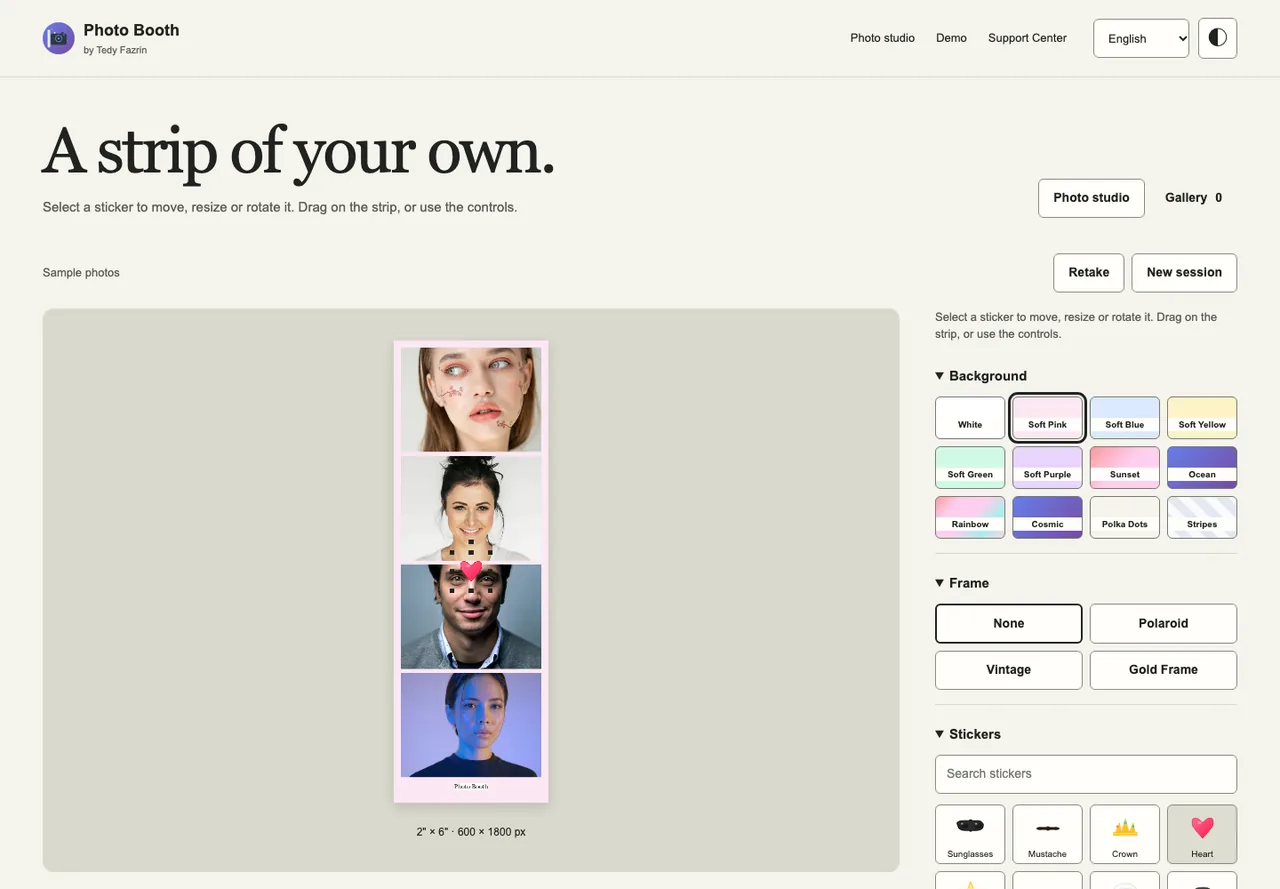The height and width of the screenshot is (889, 1280).
Task: Choose the Soft Blue background
Action: click(1125, 418)
